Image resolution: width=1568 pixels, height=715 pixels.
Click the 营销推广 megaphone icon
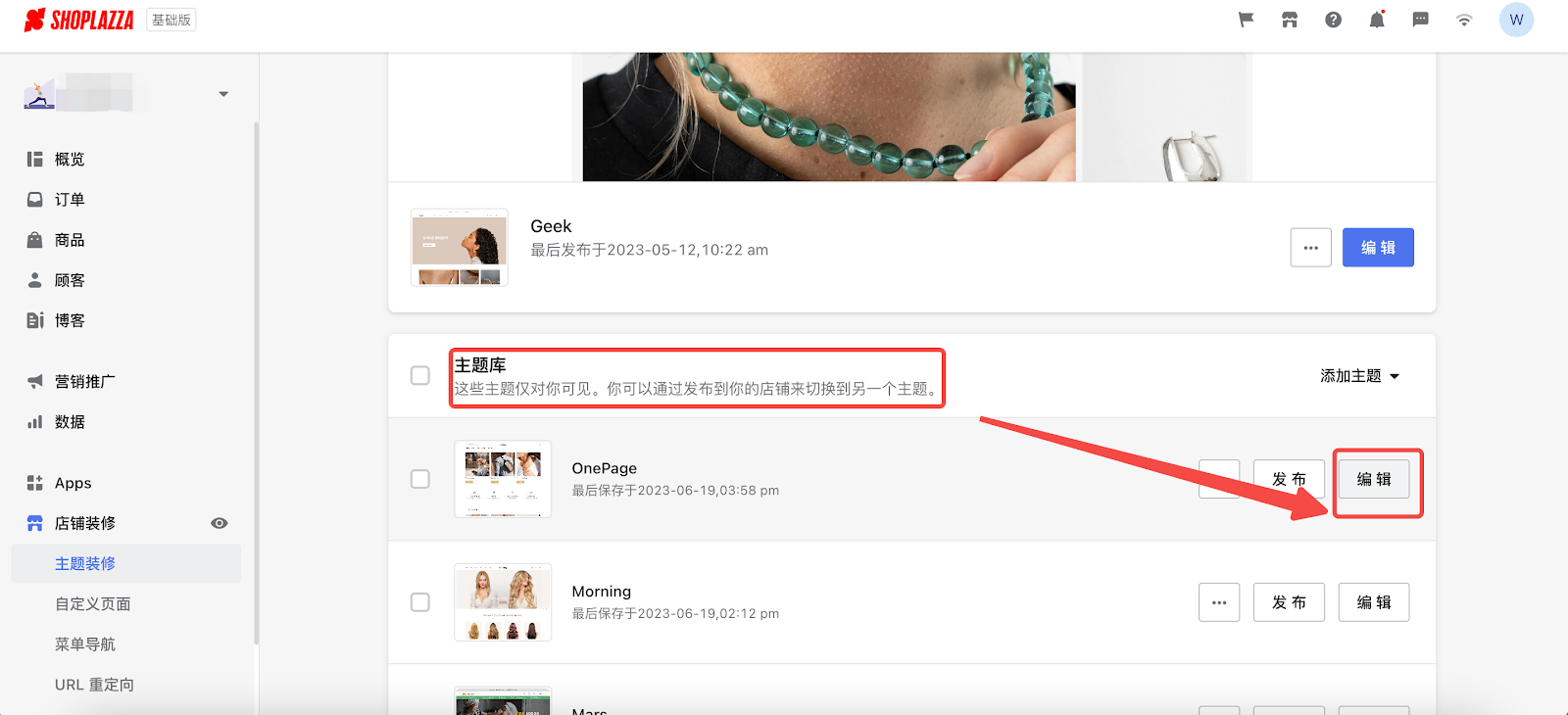35,381
